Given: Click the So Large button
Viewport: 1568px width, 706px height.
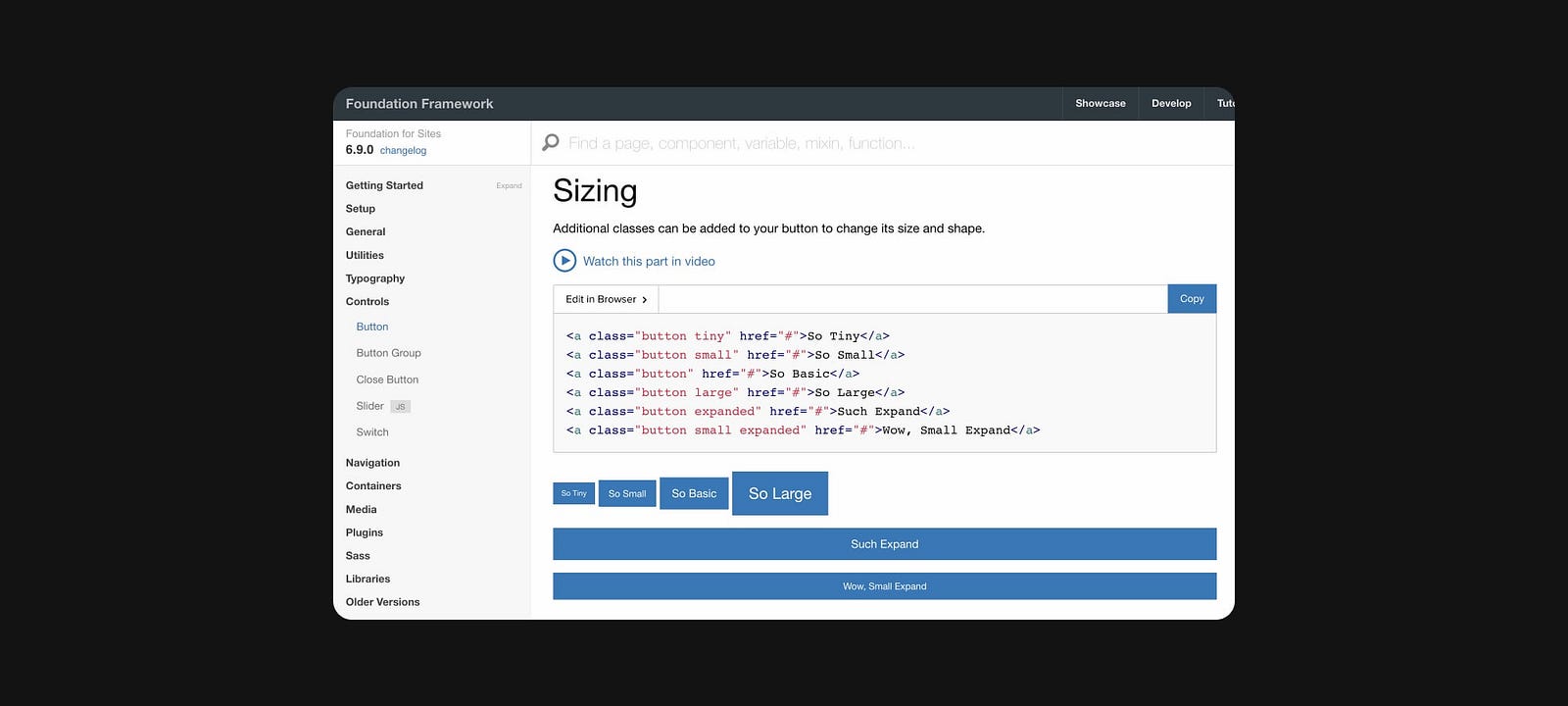Looking at the screenshot, I should [780, 493].
